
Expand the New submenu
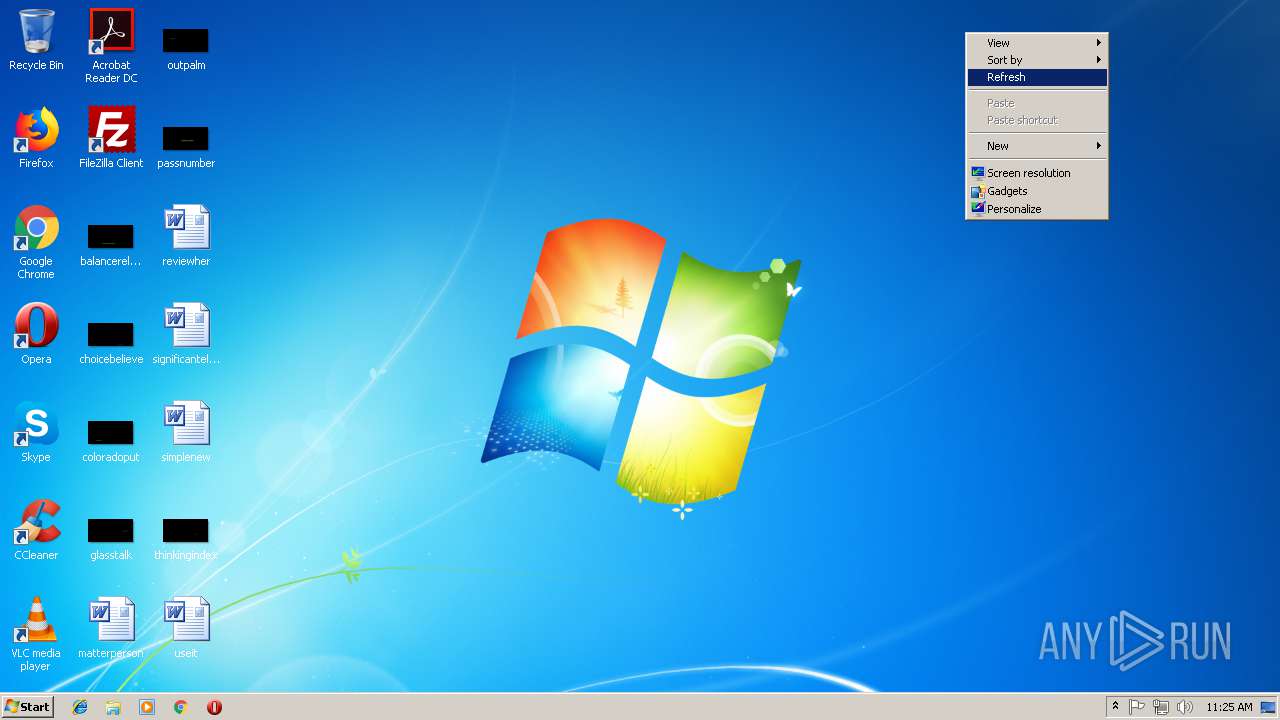pyautogui.click(x=1037, y=146)
